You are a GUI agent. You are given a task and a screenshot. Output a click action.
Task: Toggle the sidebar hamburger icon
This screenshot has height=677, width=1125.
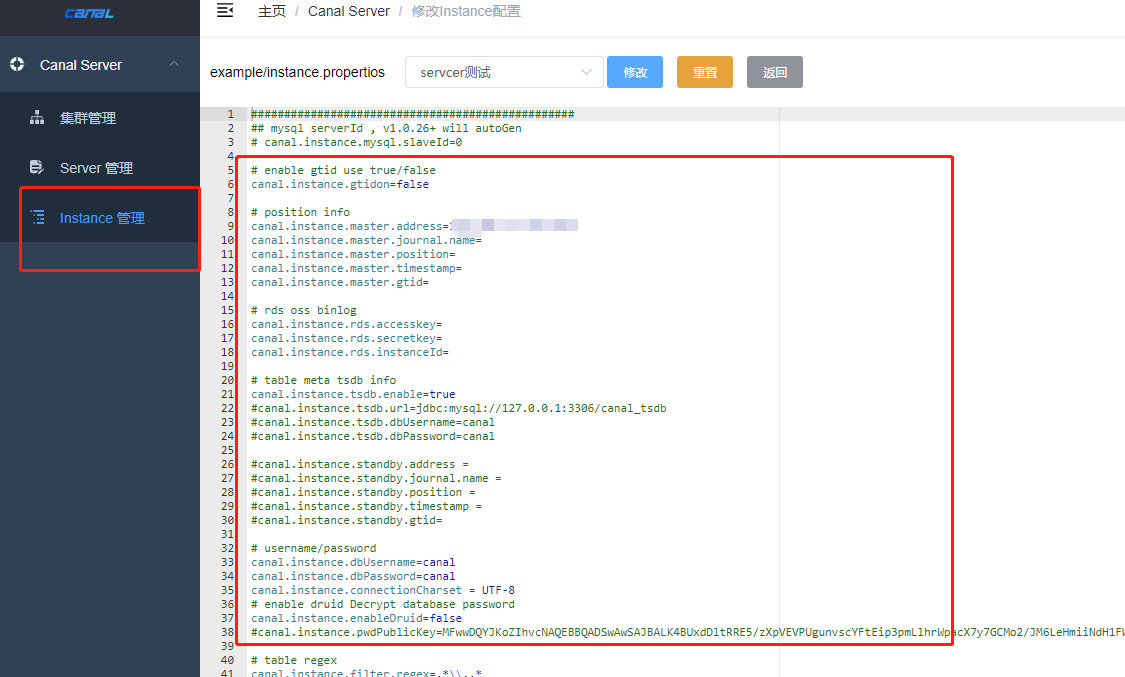click(225, 11)
